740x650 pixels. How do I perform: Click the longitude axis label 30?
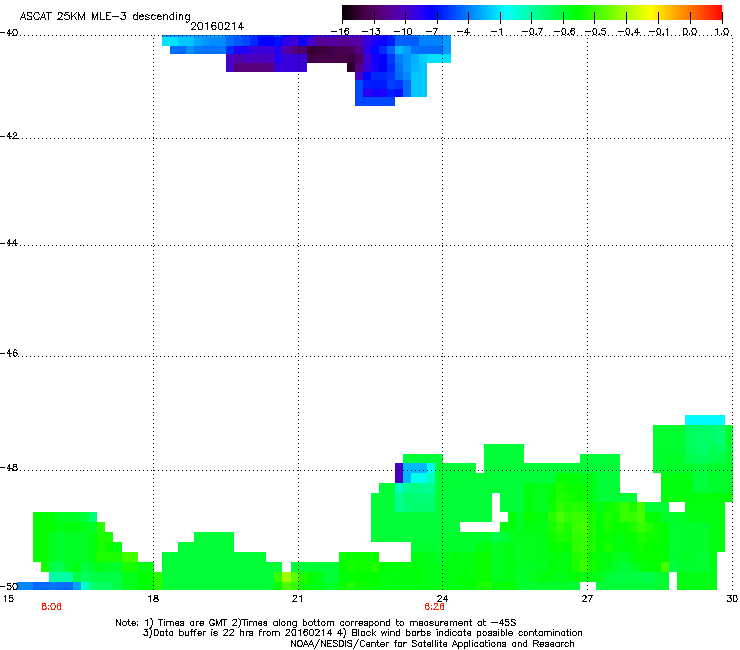732,599
